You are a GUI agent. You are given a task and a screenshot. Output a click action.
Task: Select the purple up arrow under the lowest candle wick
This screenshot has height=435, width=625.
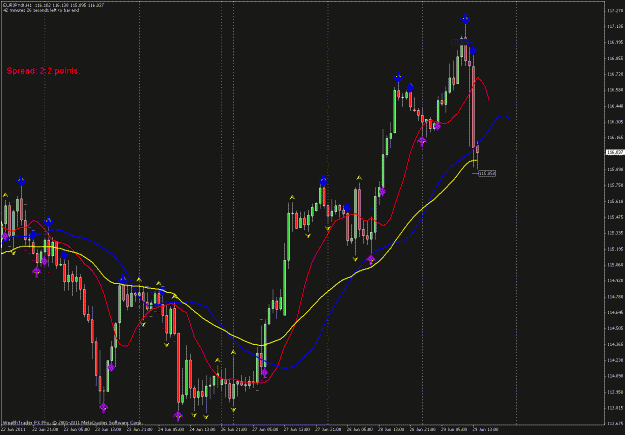pyautogui.click(x=178, y=416)
